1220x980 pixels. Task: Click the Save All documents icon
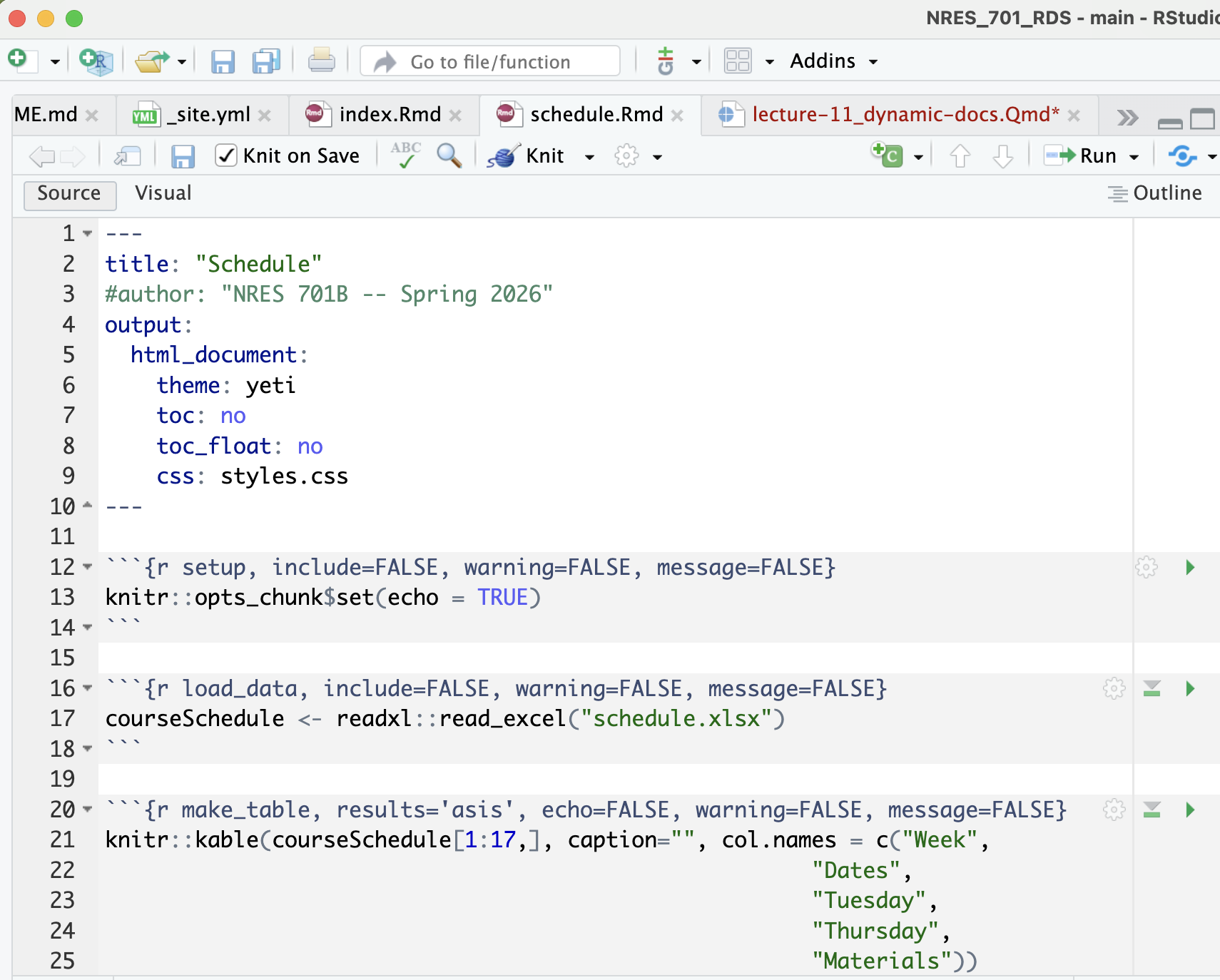tap(266, 61)
